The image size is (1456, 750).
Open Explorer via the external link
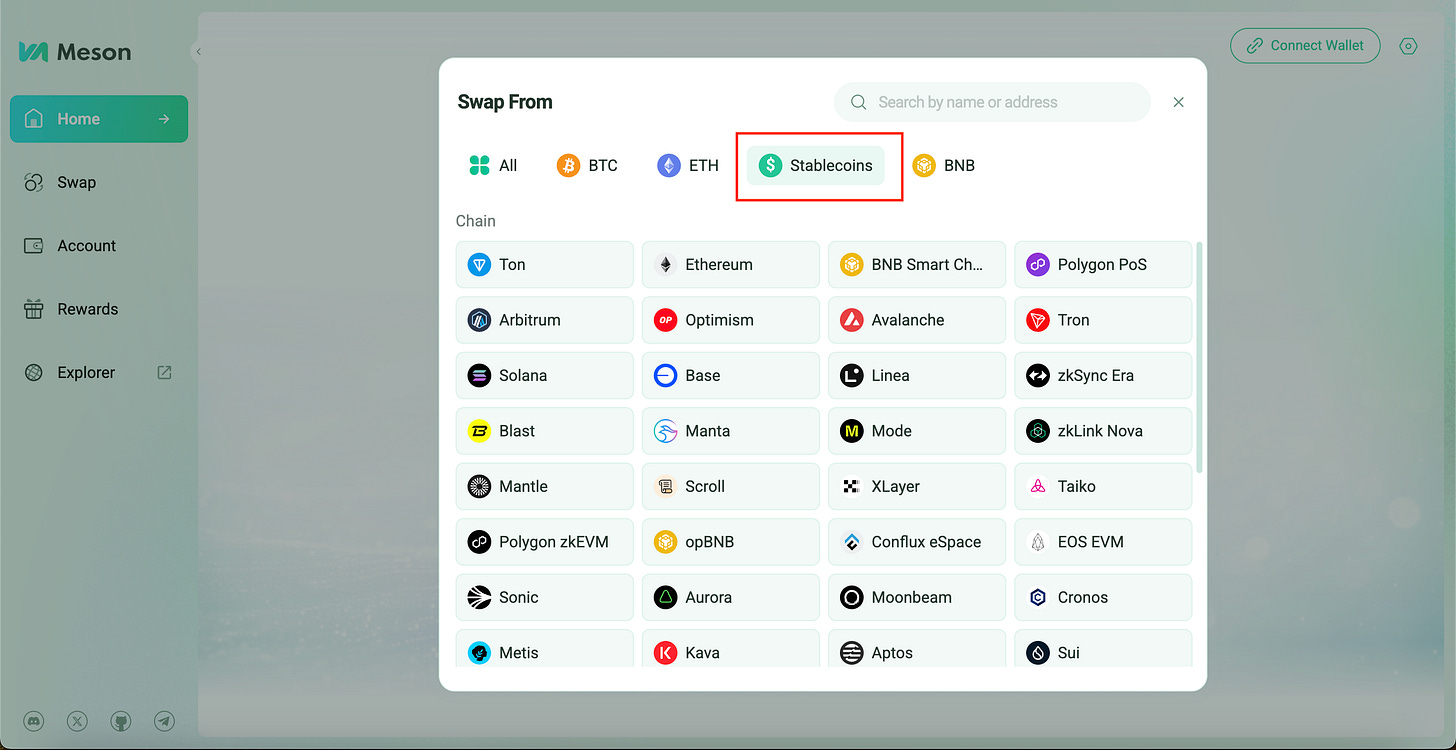[x=163, y=372]
